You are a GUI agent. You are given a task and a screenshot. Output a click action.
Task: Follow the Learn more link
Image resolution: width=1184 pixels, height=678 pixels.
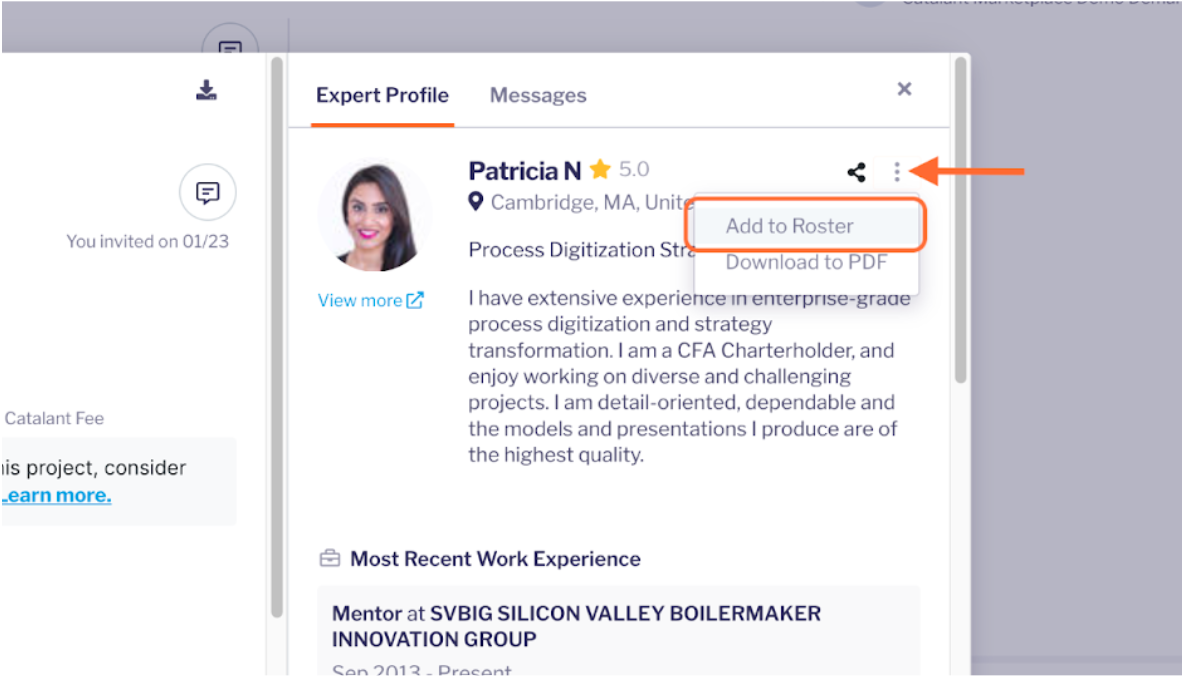pyautogui.click(x=57, y=495)
